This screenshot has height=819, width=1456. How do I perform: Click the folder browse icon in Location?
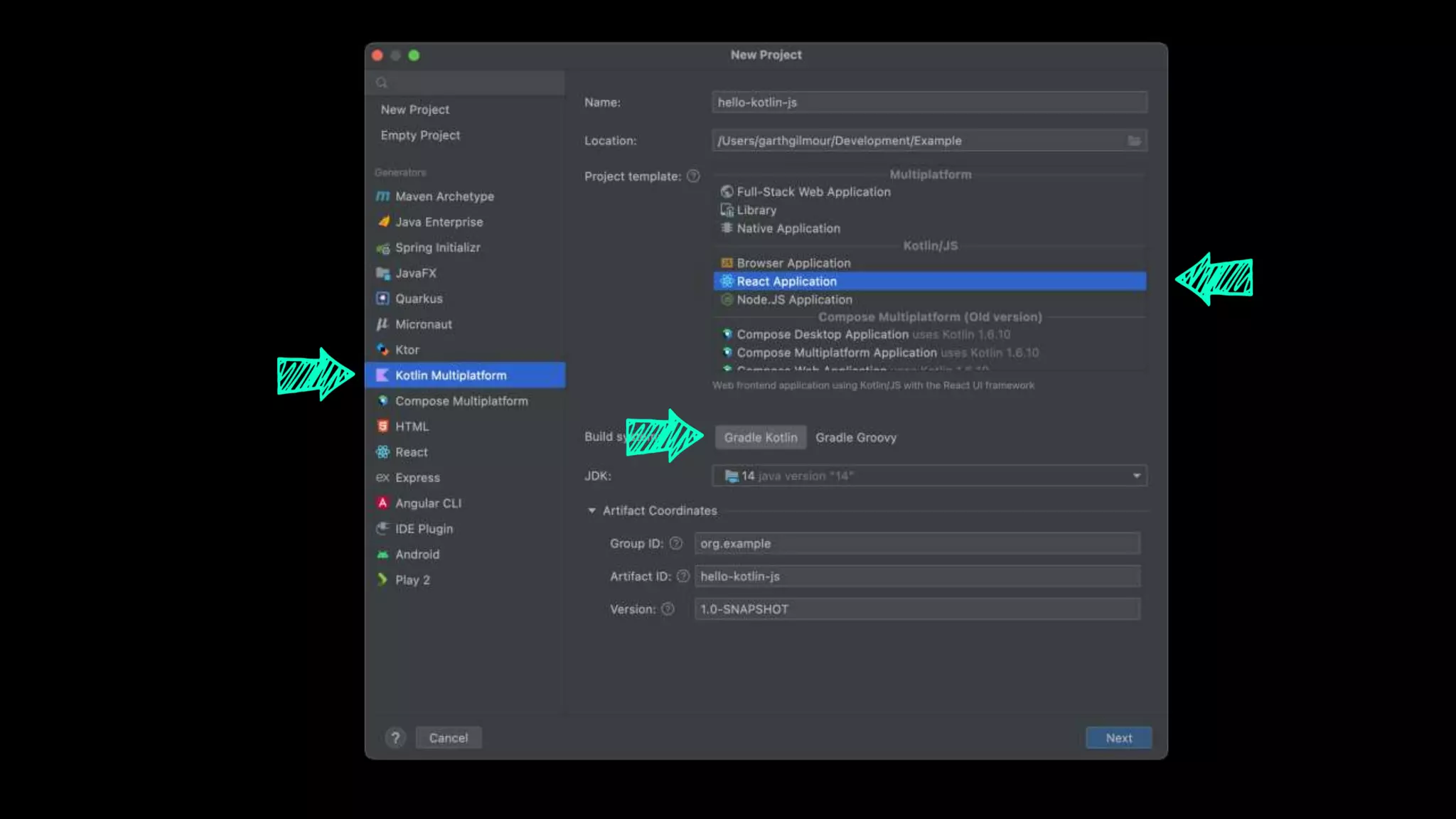pos(1134,141)
